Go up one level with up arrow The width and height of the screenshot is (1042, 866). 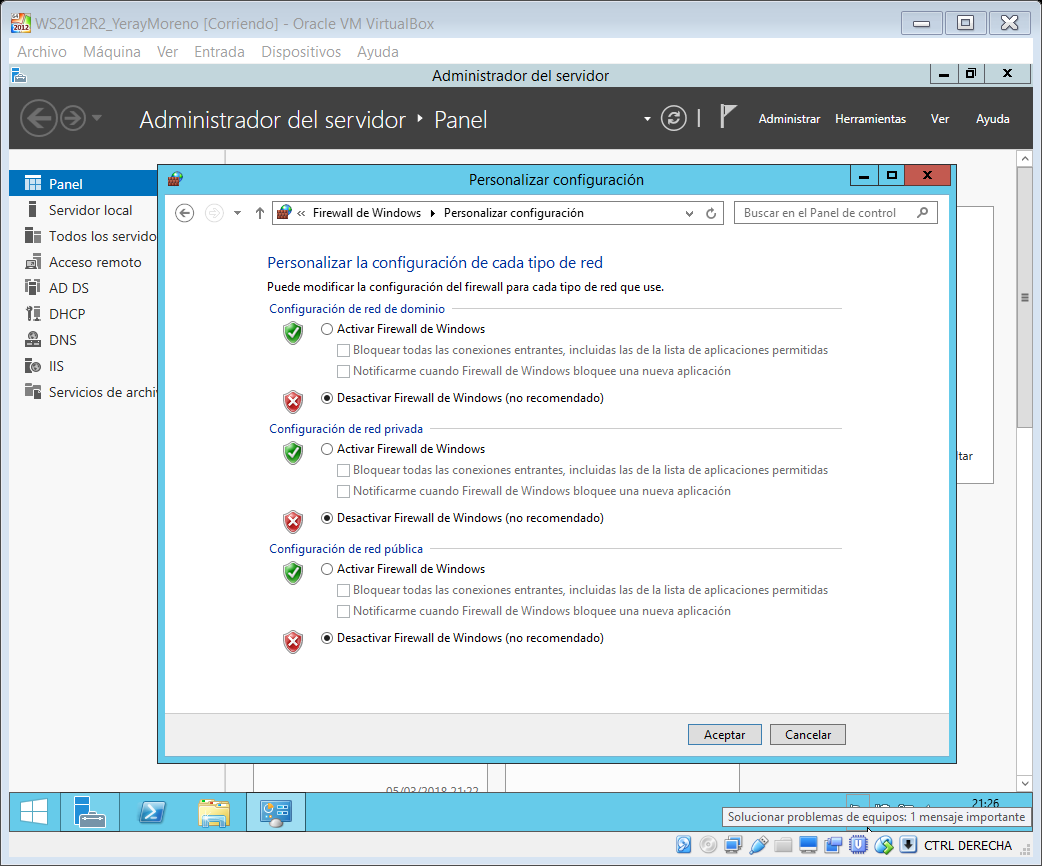[x=260, y=213]
